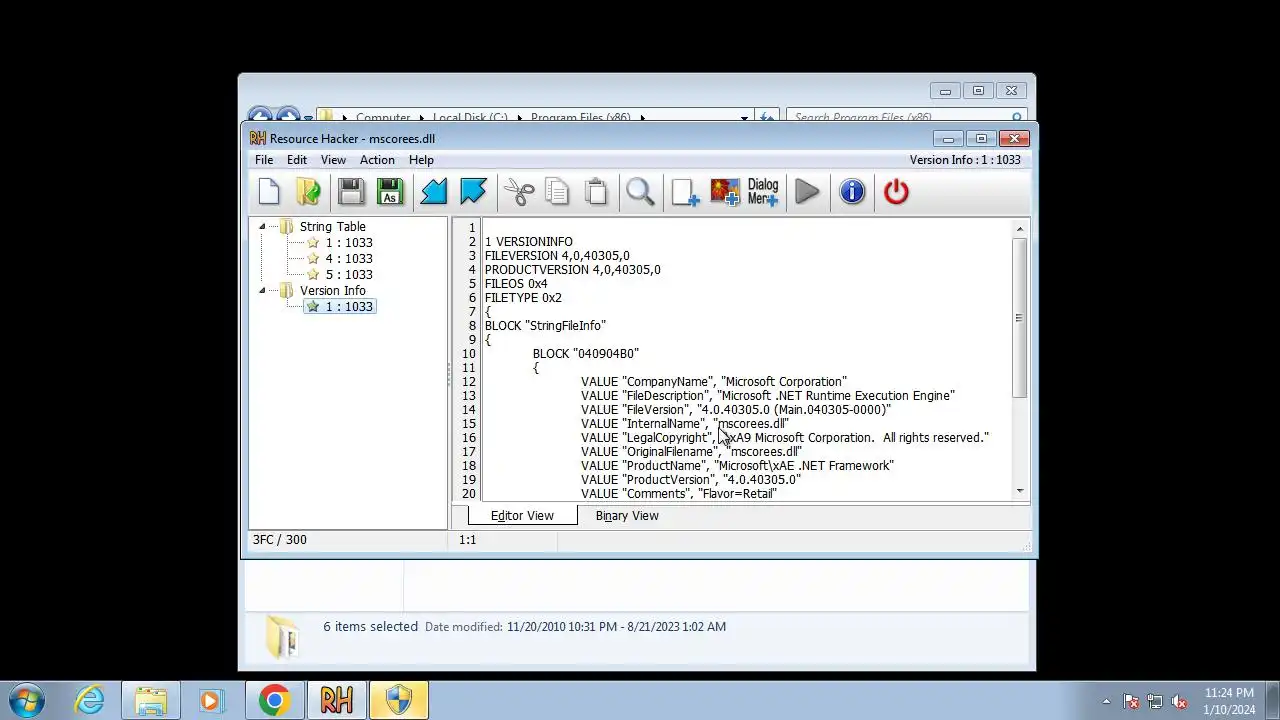This screenshot has width=1280, height=720.
Task: Click the Comments Flavor=Retail line
Action: point(678,494)
